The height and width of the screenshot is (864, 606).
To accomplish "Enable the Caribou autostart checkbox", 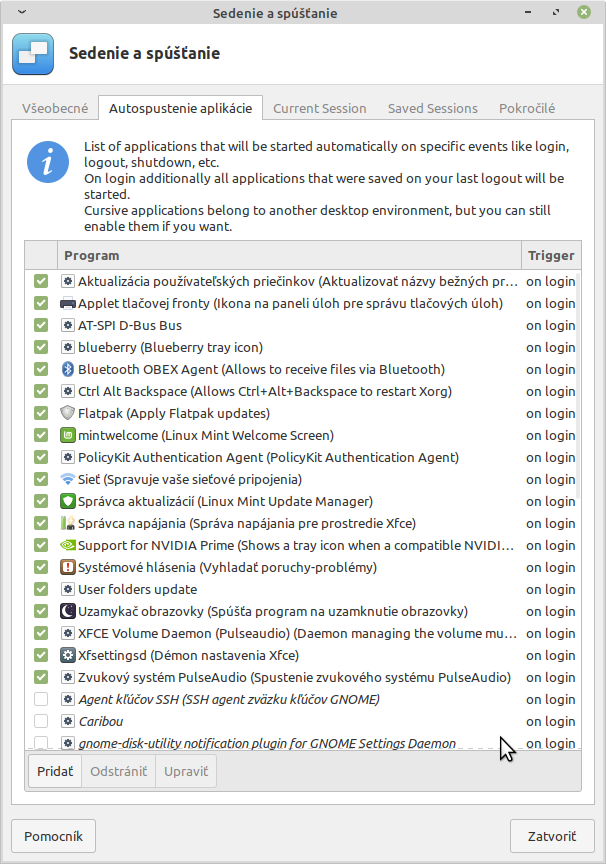I will [x=41, y=721].
